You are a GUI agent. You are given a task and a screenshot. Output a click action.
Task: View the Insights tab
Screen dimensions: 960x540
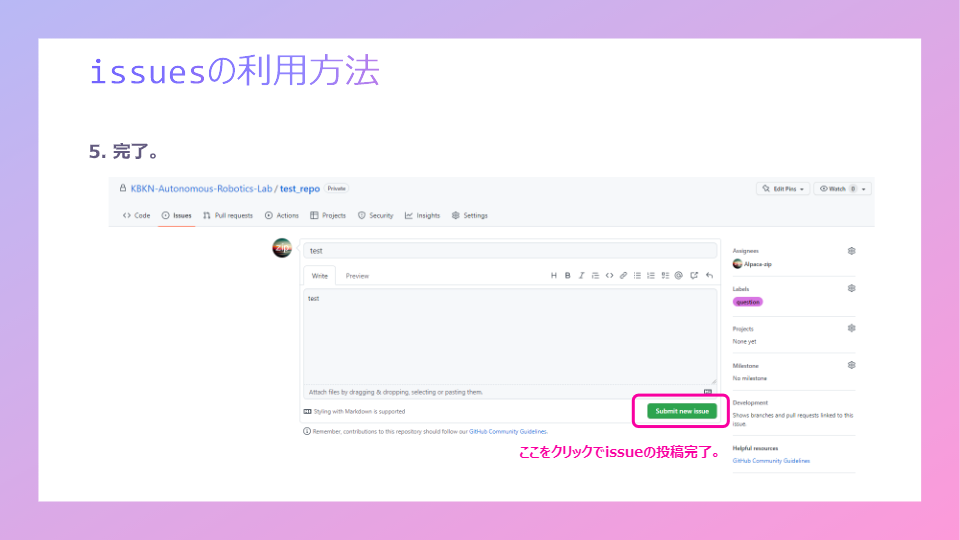pos(422,216)
